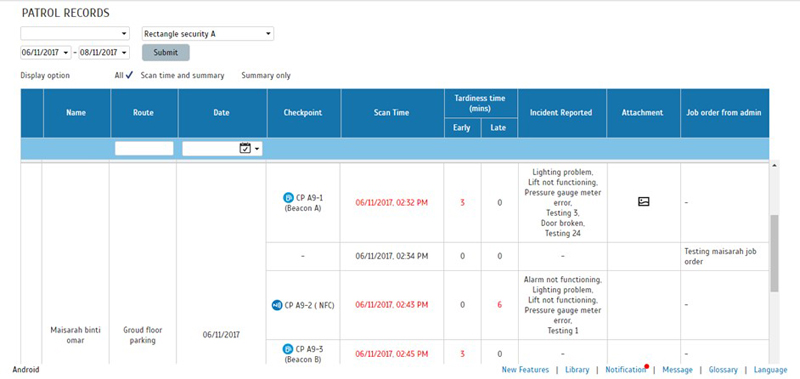Click the 06/11/2017 date cell in the table
800x379 pixels.
(x=221, y=335)
